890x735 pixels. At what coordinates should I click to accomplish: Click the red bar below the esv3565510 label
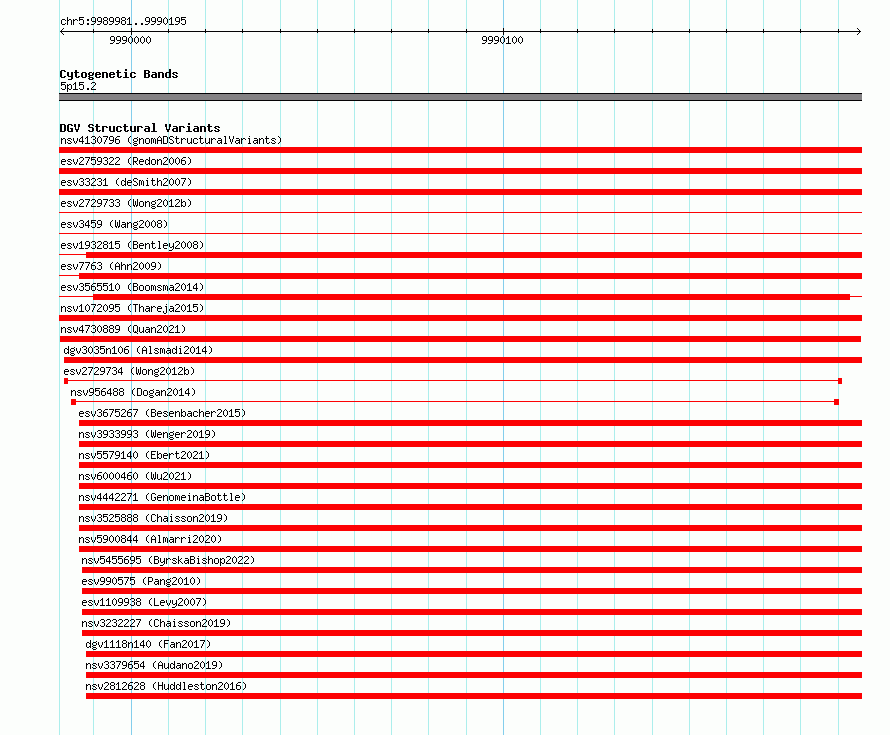click(x=460, y=297)
